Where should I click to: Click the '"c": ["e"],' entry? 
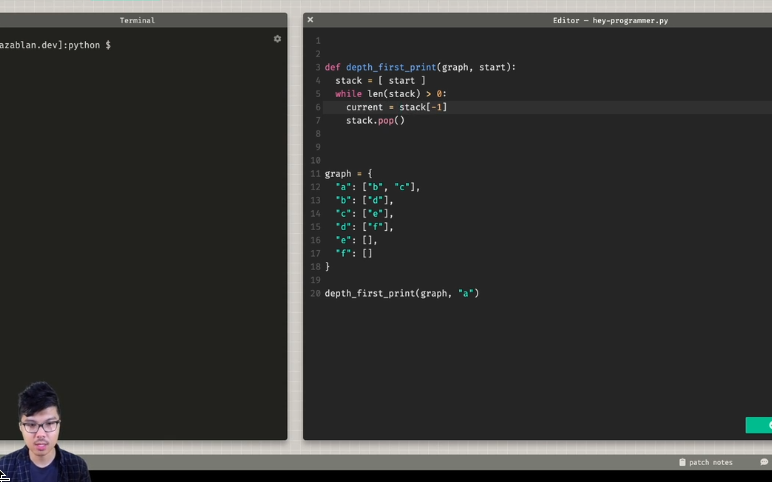364,213
